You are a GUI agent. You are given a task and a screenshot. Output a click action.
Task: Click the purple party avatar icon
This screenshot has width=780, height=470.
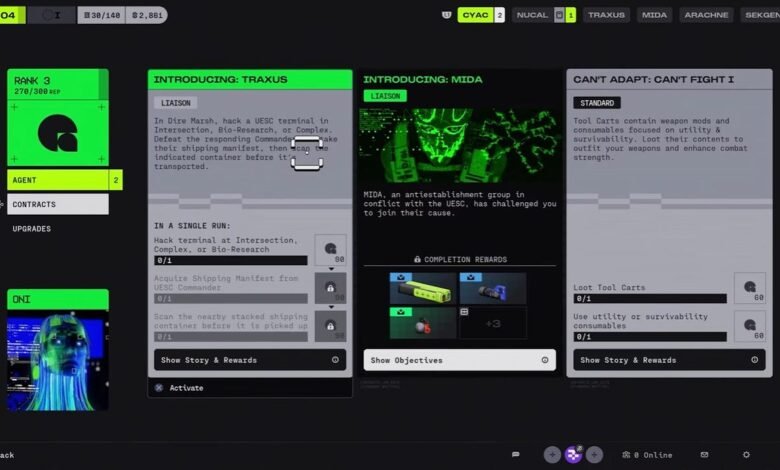point(573,454)
